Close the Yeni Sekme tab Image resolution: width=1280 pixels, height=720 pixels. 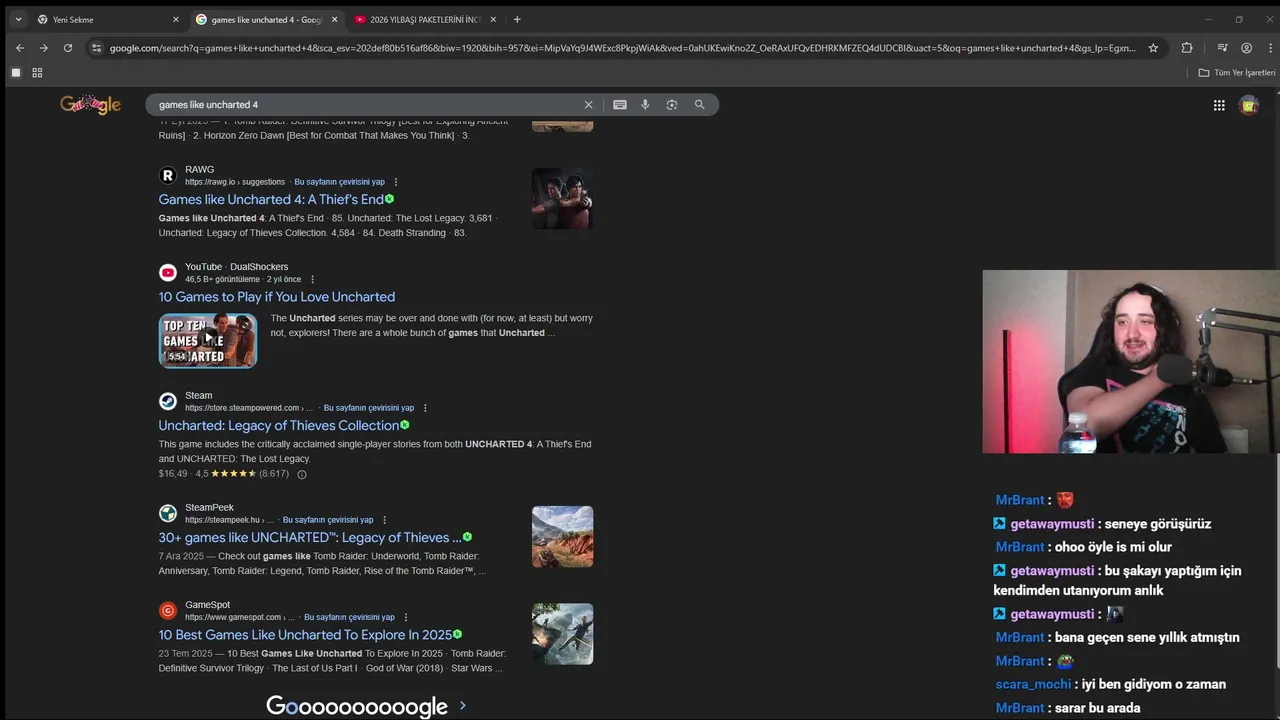(176, 19)
